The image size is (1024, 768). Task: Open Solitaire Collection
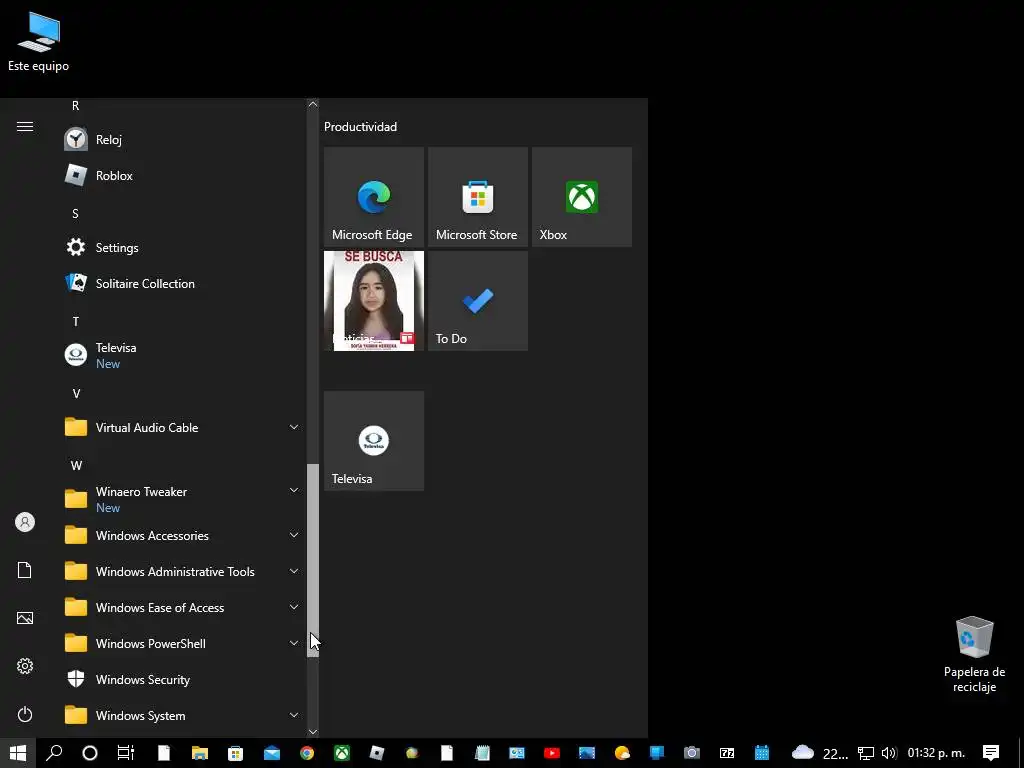pos(183,283)
